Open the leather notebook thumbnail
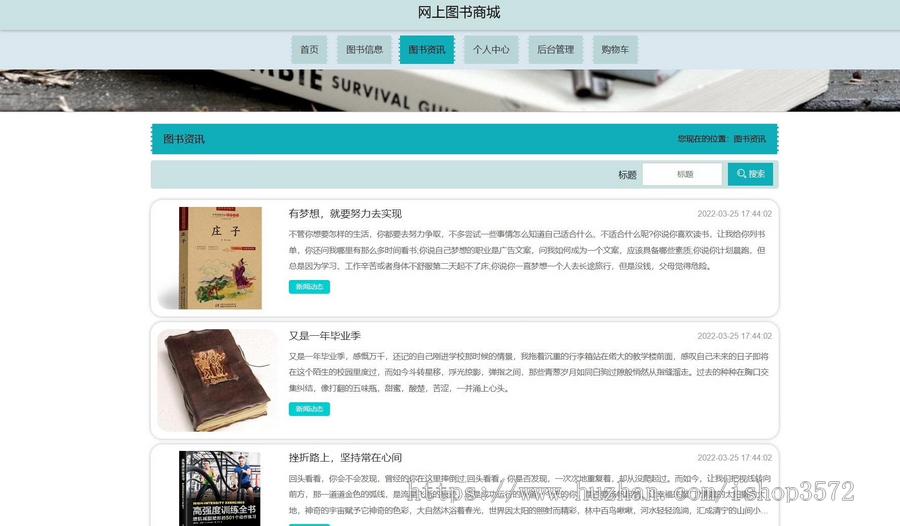This screenshot has height=526, width=900. tap(217, 380)
